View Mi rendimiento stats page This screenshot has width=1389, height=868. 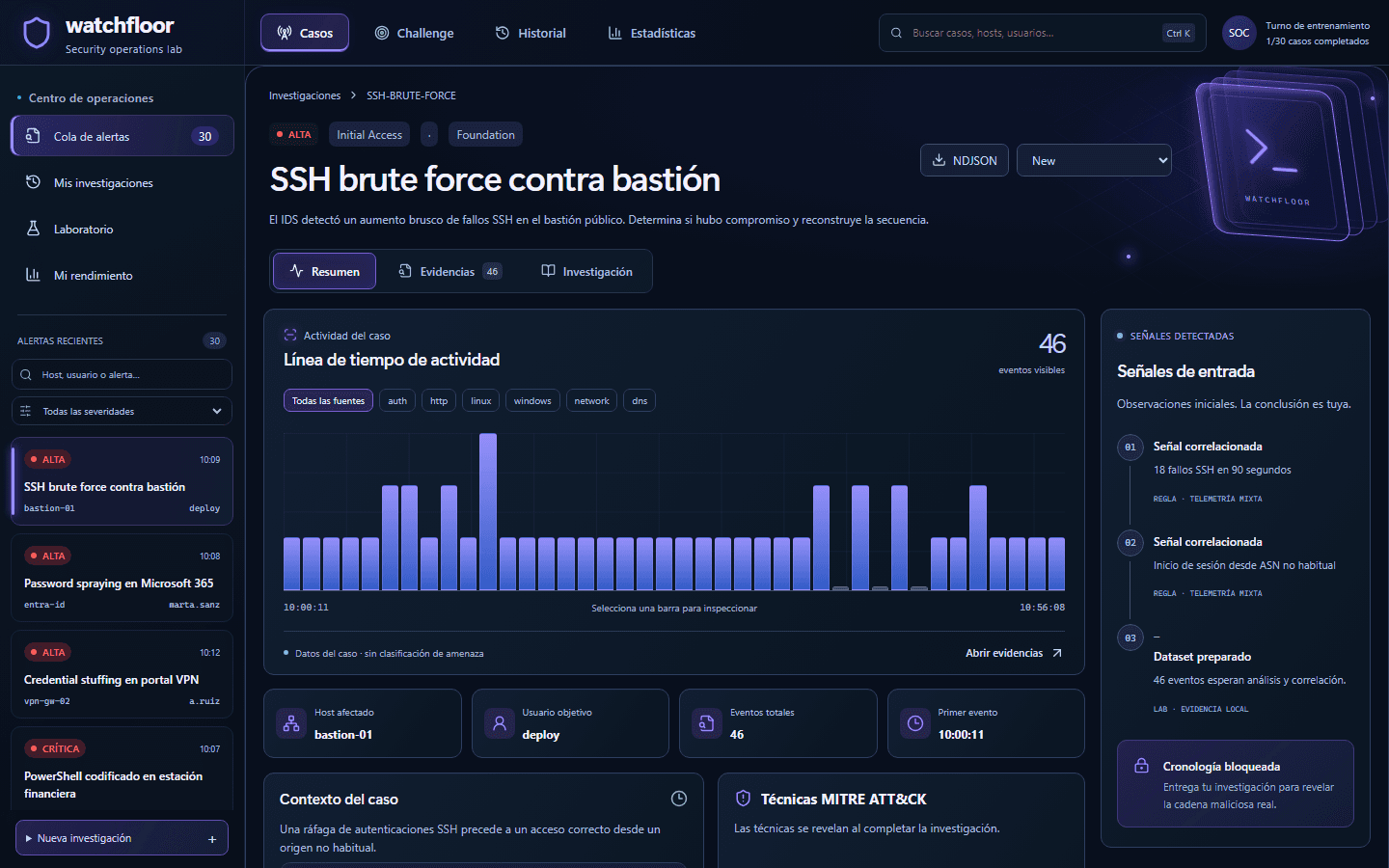click(123, 275)
